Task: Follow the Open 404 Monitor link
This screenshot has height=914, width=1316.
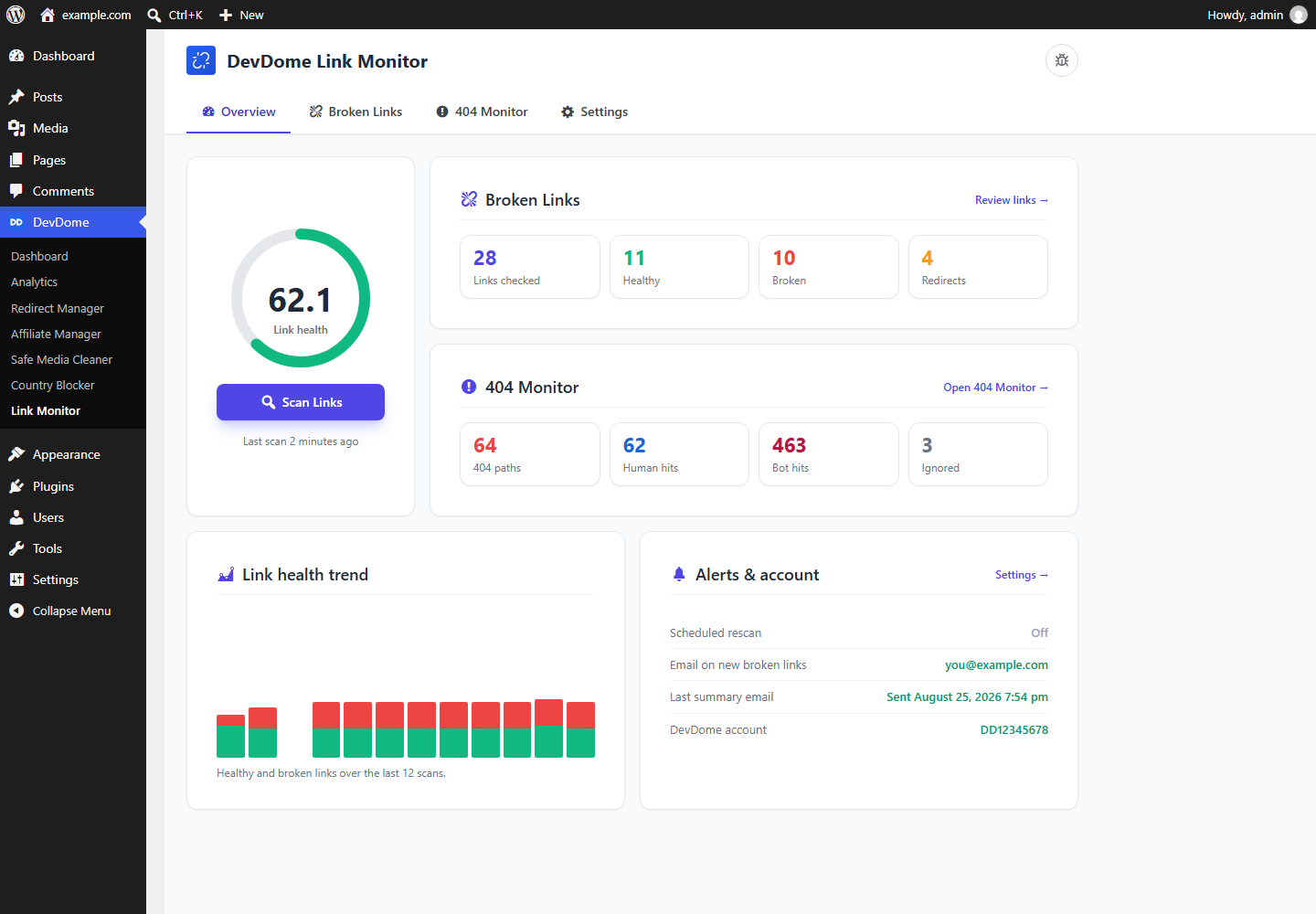Action: [996, 388]
